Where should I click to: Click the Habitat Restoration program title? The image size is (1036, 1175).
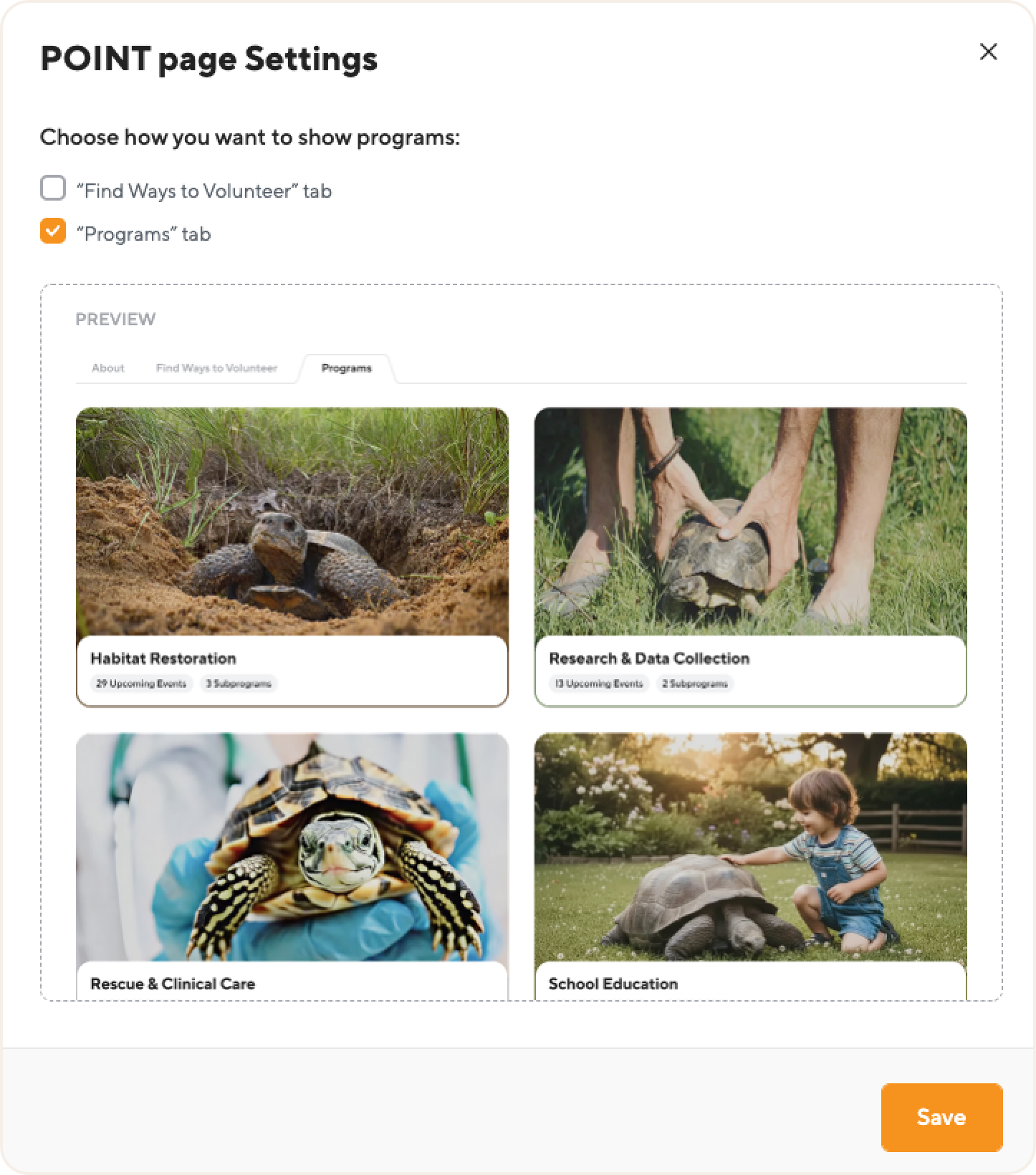click(163, 658)
